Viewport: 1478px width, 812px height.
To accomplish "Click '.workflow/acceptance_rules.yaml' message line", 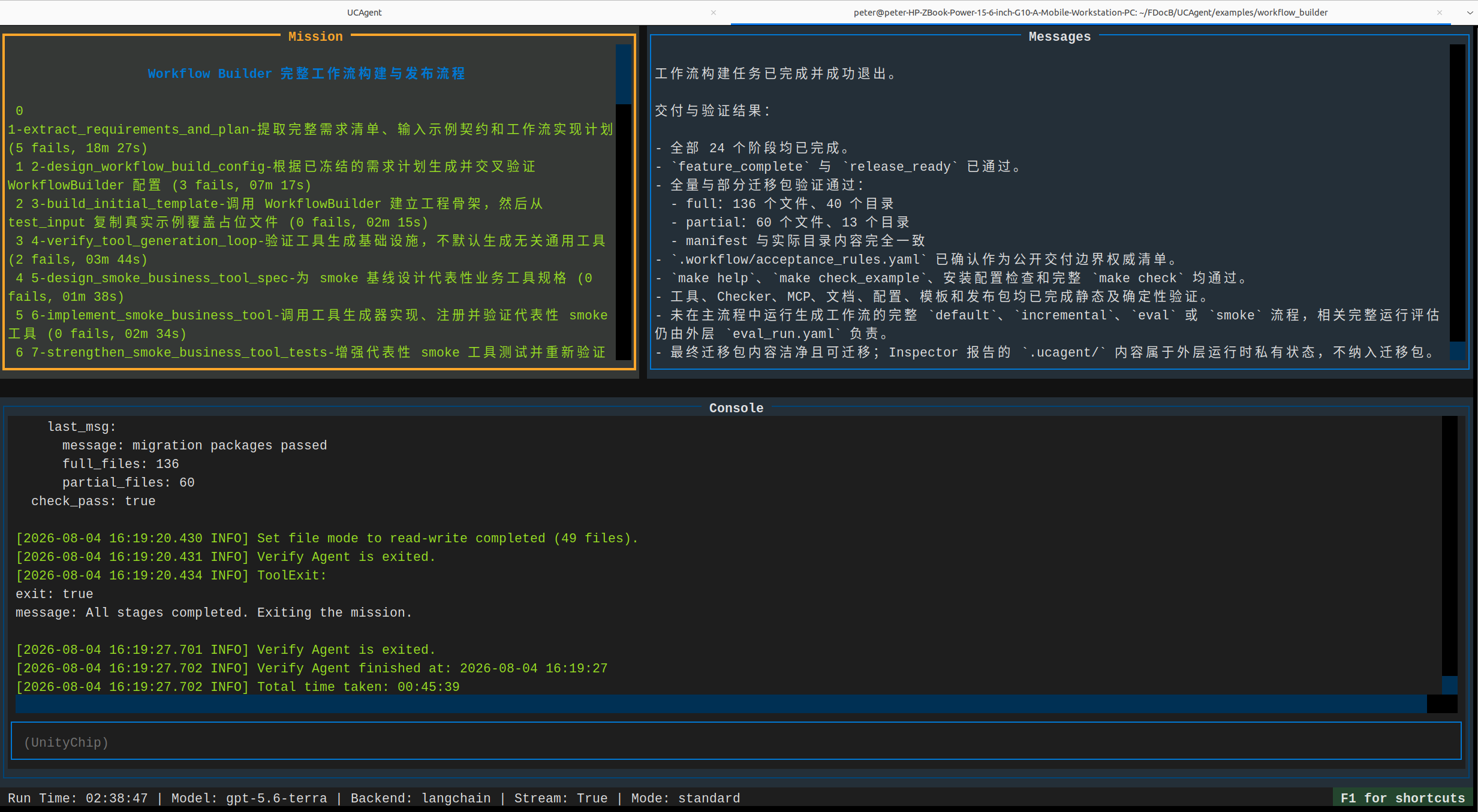I will click(918, 259).
